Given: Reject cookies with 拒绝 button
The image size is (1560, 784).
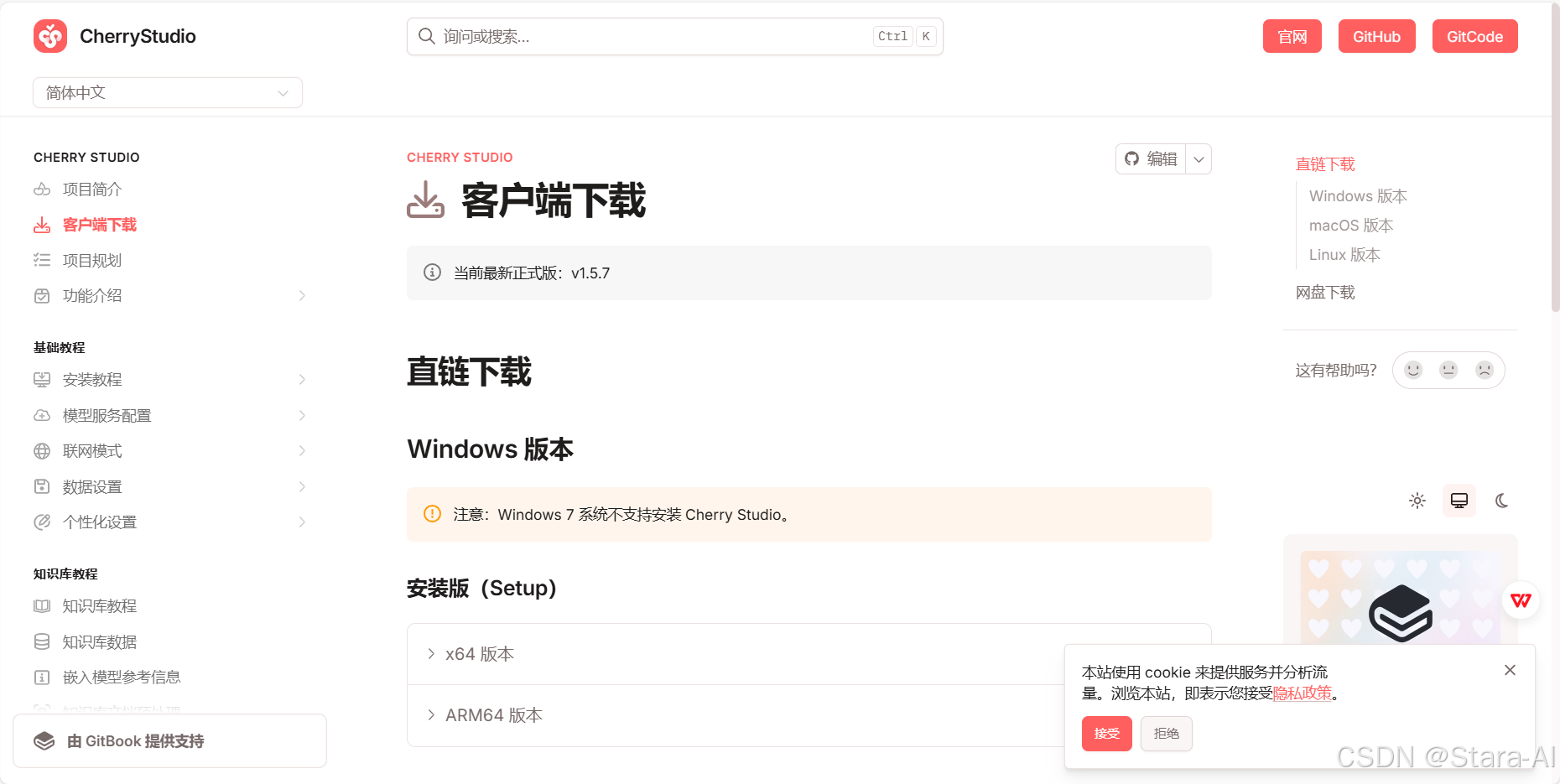Looking at the screenshot, I should pos(1166,734).
